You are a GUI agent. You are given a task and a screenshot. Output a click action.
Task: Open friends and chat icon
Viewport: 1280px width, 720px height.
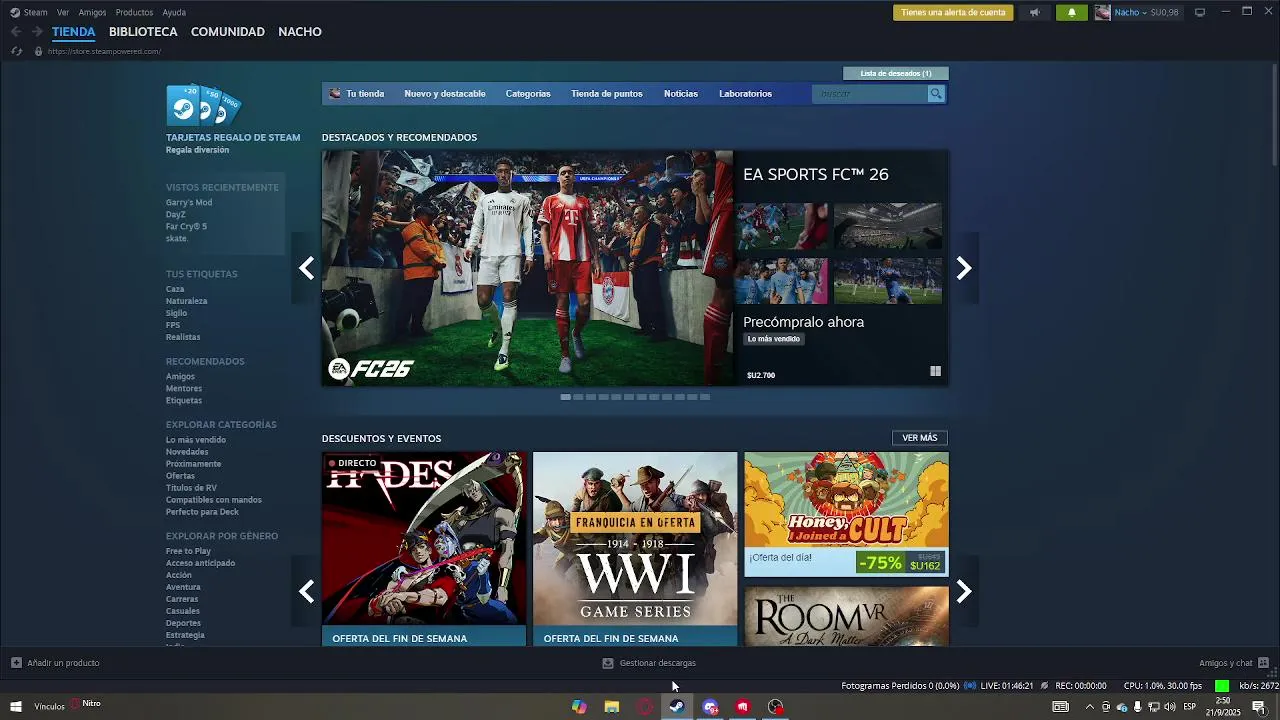(x=1263, y=663)
